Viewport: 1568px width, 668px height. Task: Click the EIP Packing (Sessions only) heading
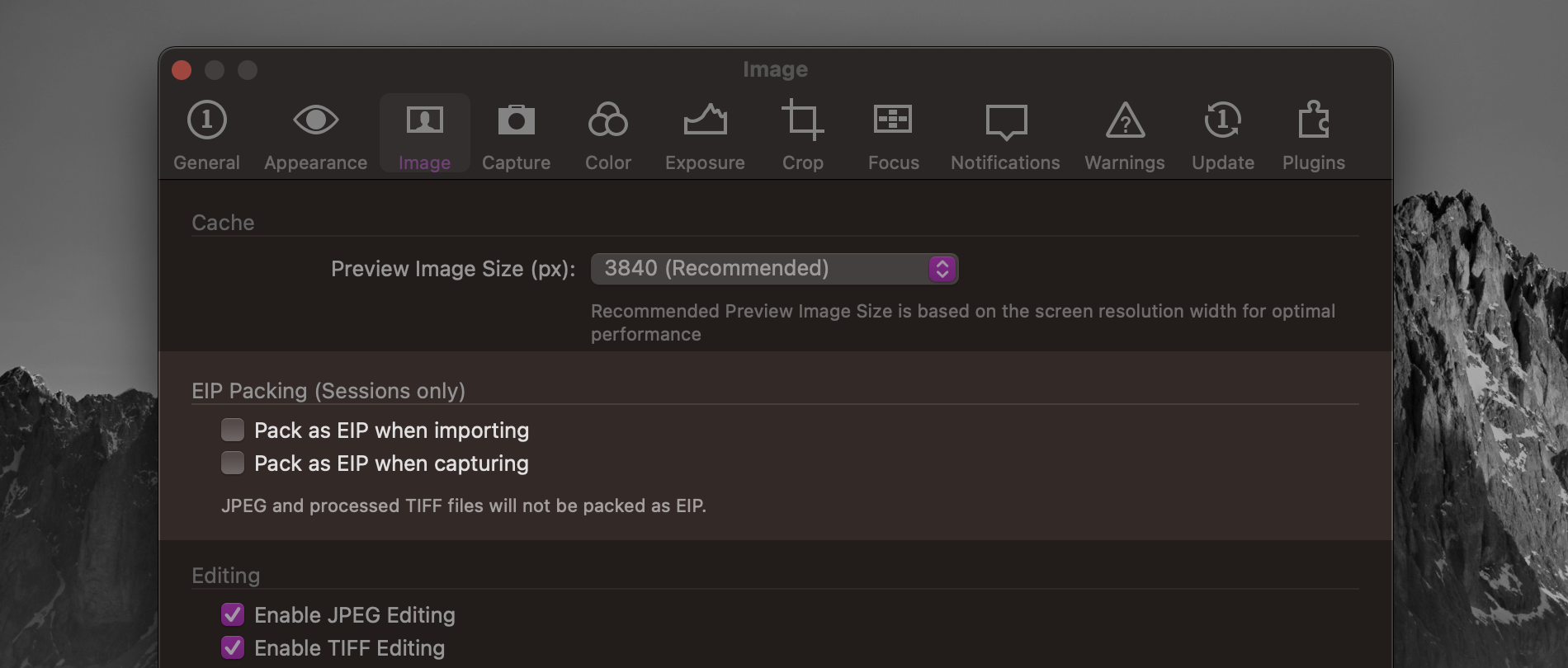point(328,391)
